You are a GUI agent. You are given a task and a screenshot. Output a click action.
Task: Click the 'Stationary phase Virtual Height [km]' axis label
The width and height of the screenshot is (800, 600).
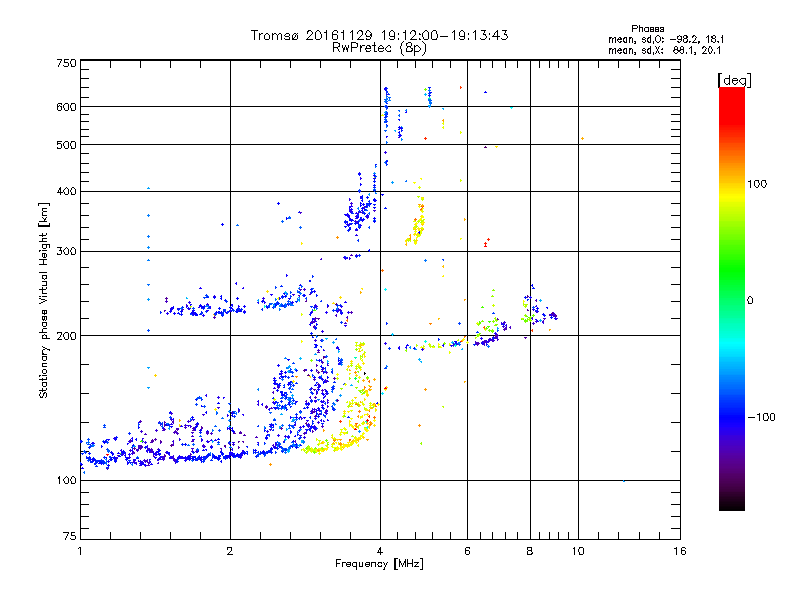43,300
